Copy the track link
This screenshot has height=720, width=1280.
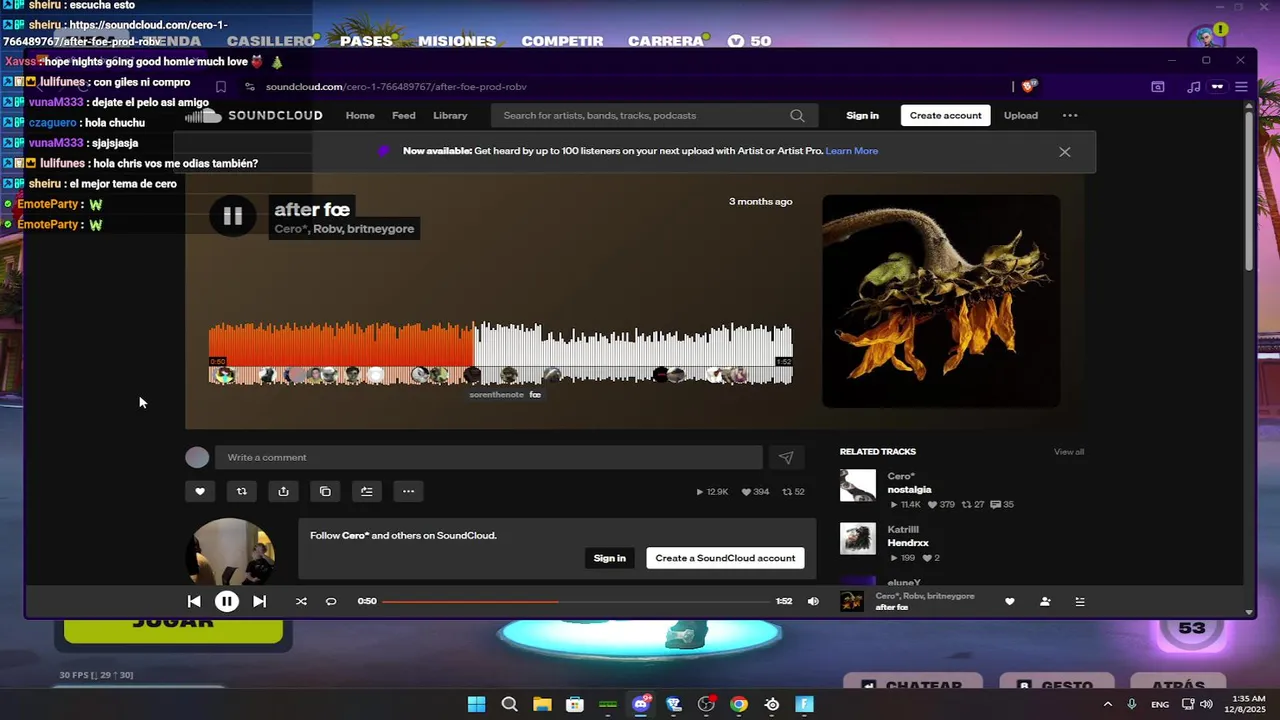pos(325,491)
